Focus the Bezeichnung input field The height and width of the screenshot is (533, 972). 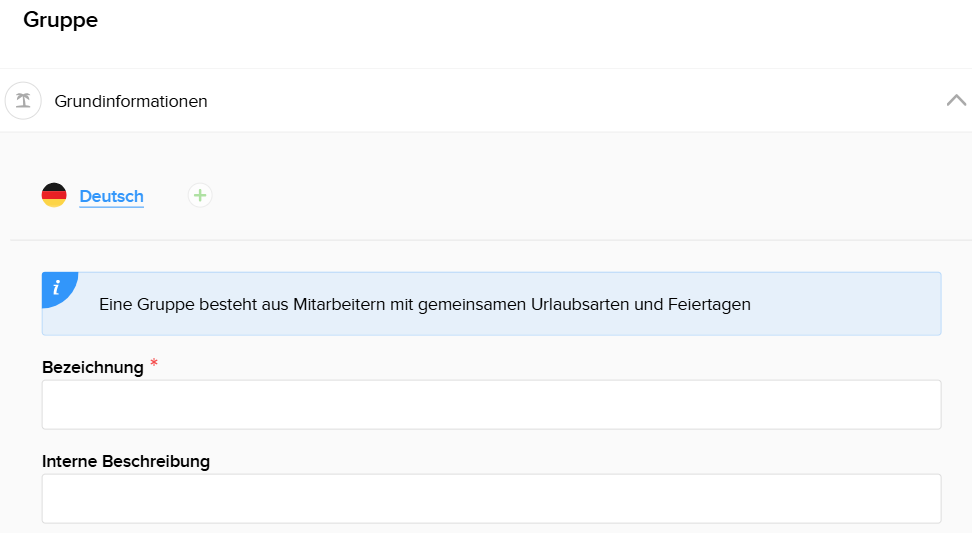pyautogui.click(x=491, y=404)
